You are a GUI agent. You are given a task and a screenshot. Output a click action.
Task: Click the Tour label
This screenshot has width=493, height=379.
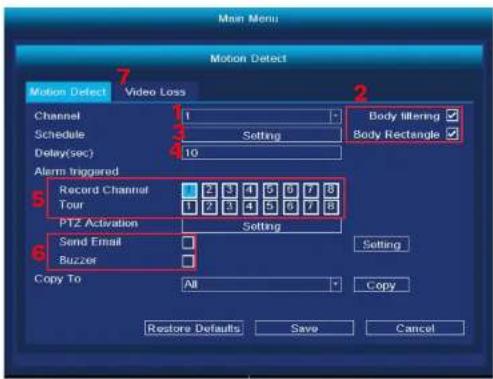click(x=71, y=204)
